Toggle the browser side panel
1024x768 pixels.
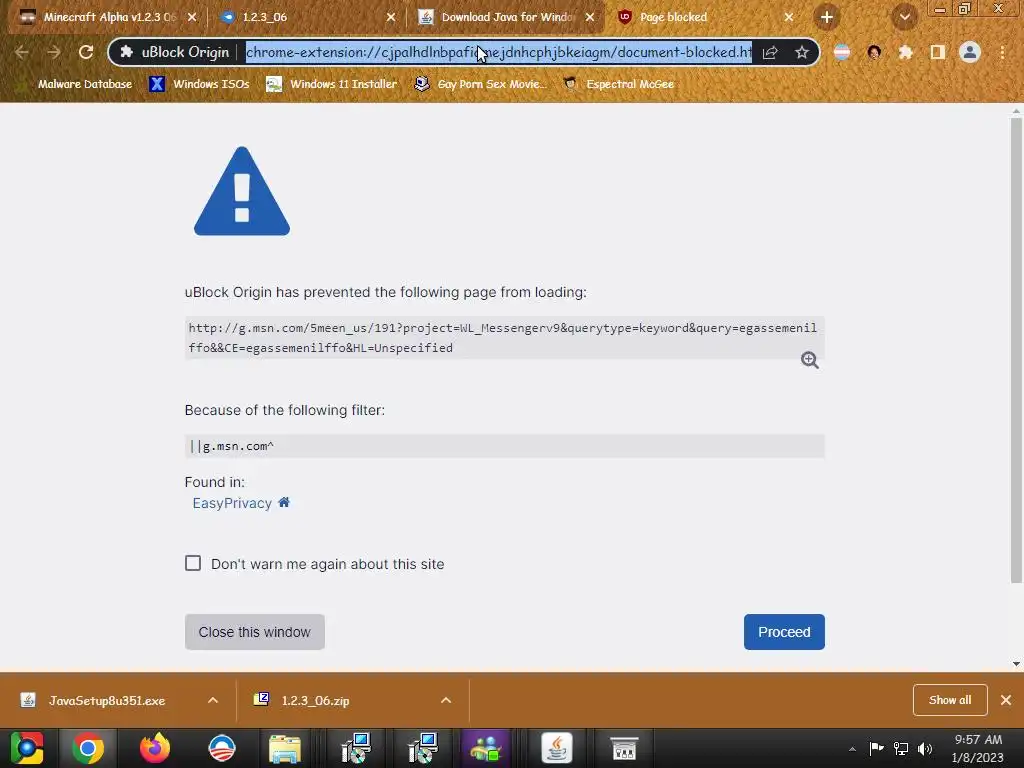(938, 52)
